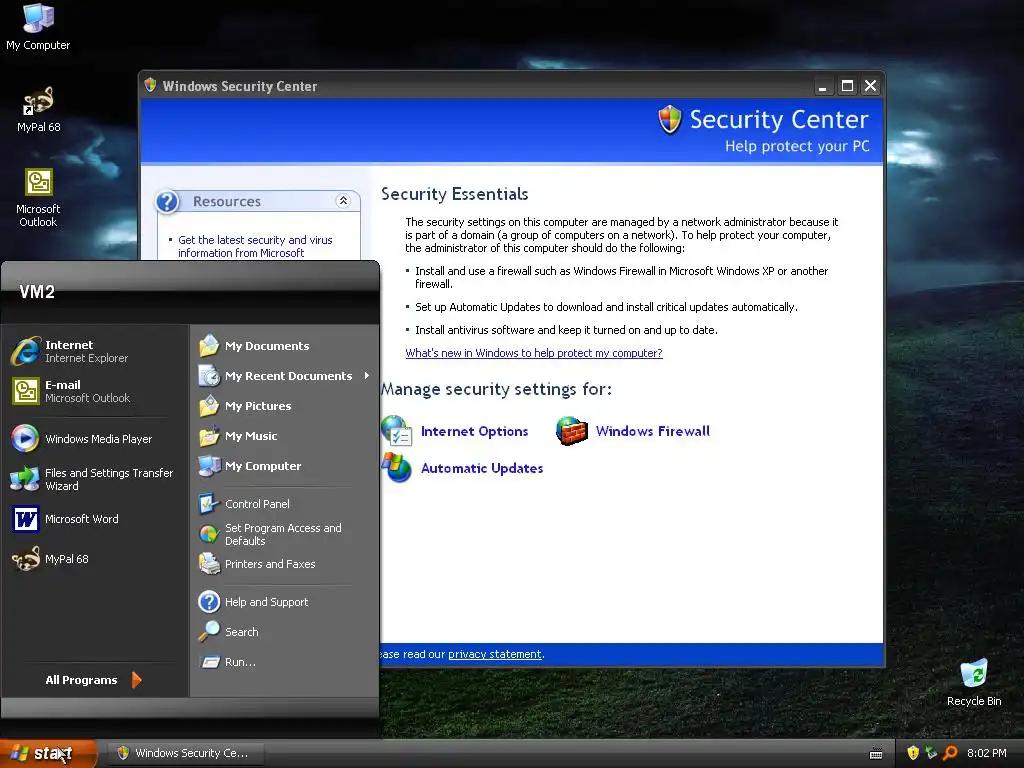Image resolution: width=1024 pixels, height=768 pixels.
Task: Close the Windows Security Center window
Action: [871, 86]
